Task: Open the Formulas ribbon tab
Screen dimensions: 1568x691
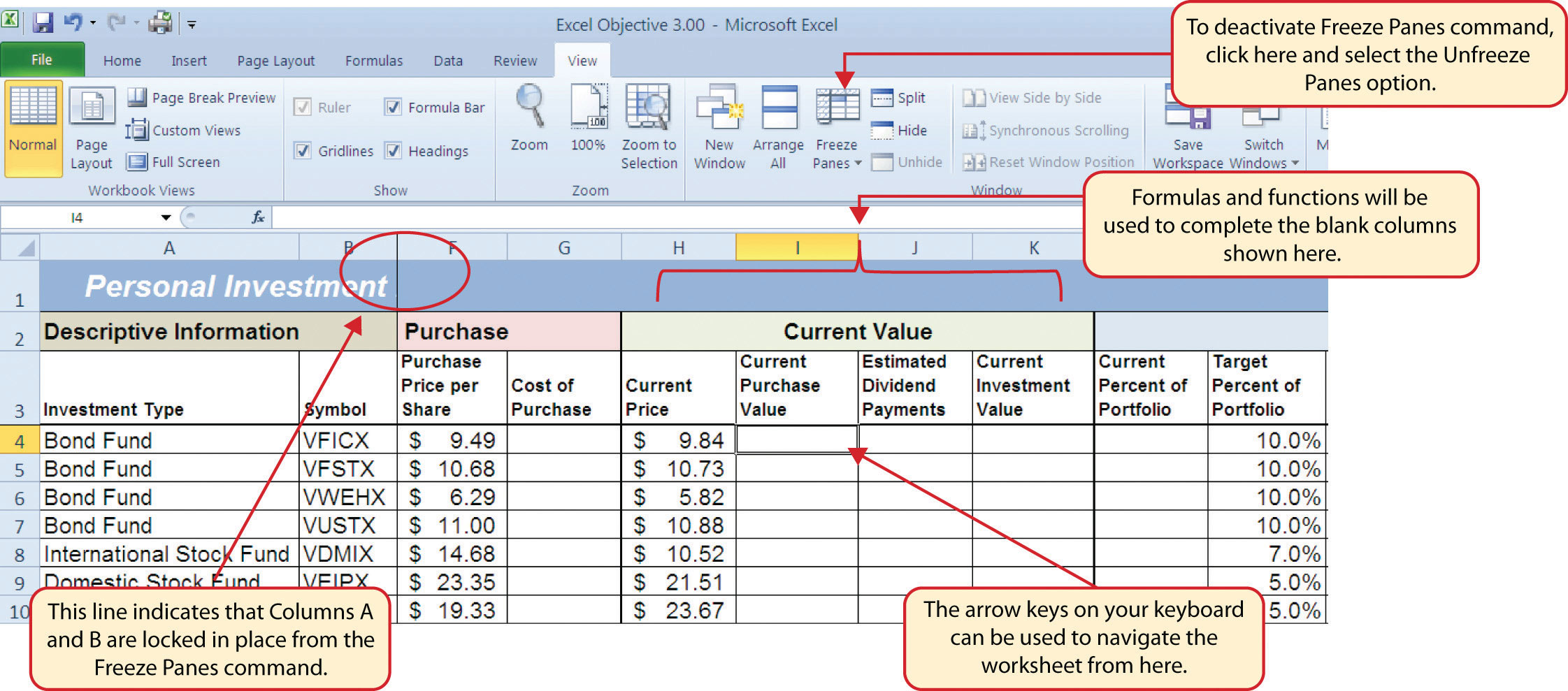Action: click(373, 61)
